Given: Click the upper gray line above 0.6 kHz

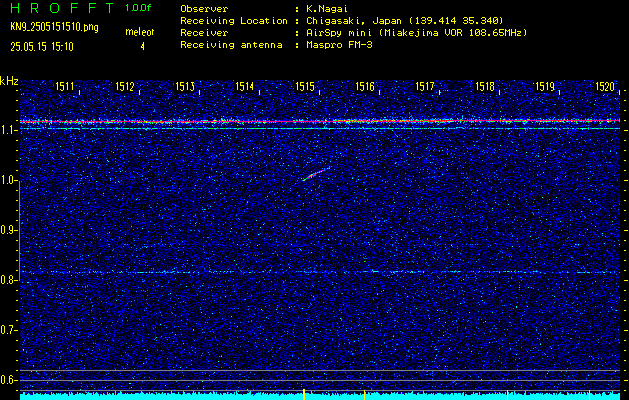Looking at the screenshot, I should click(320, 370).
